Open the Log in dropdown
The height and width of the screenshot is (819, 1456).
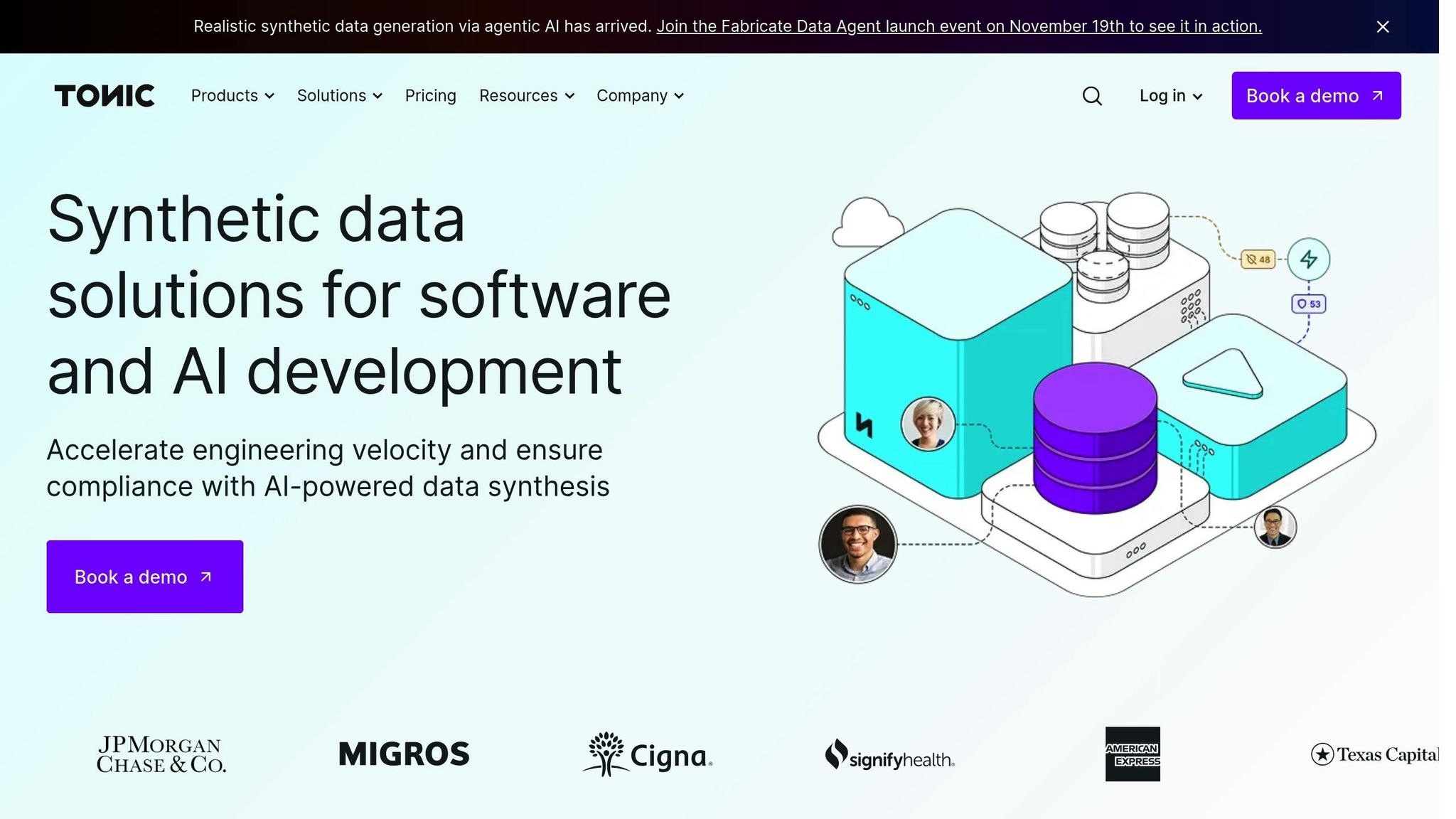pyautogui.click(x=1169, y=95)
